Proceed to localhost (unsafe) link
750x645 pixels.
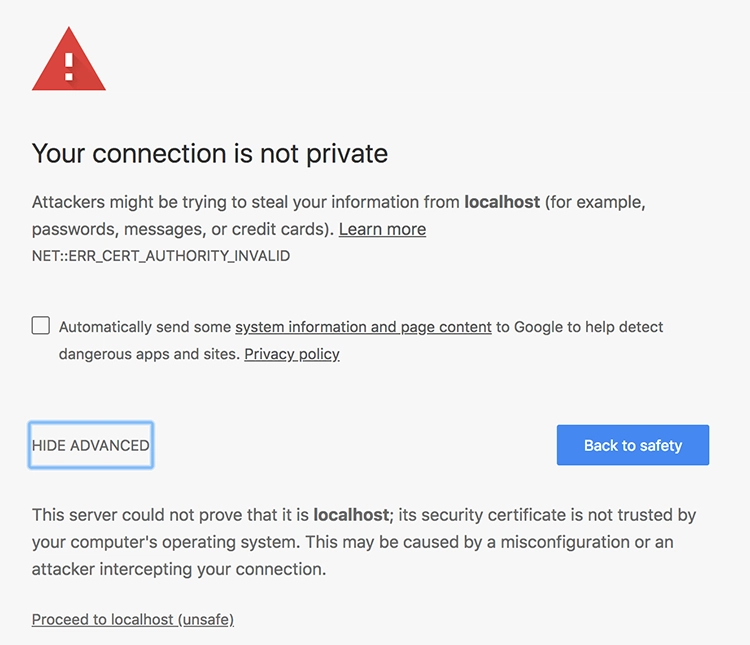pyautogui.click(x=132, y=620)
